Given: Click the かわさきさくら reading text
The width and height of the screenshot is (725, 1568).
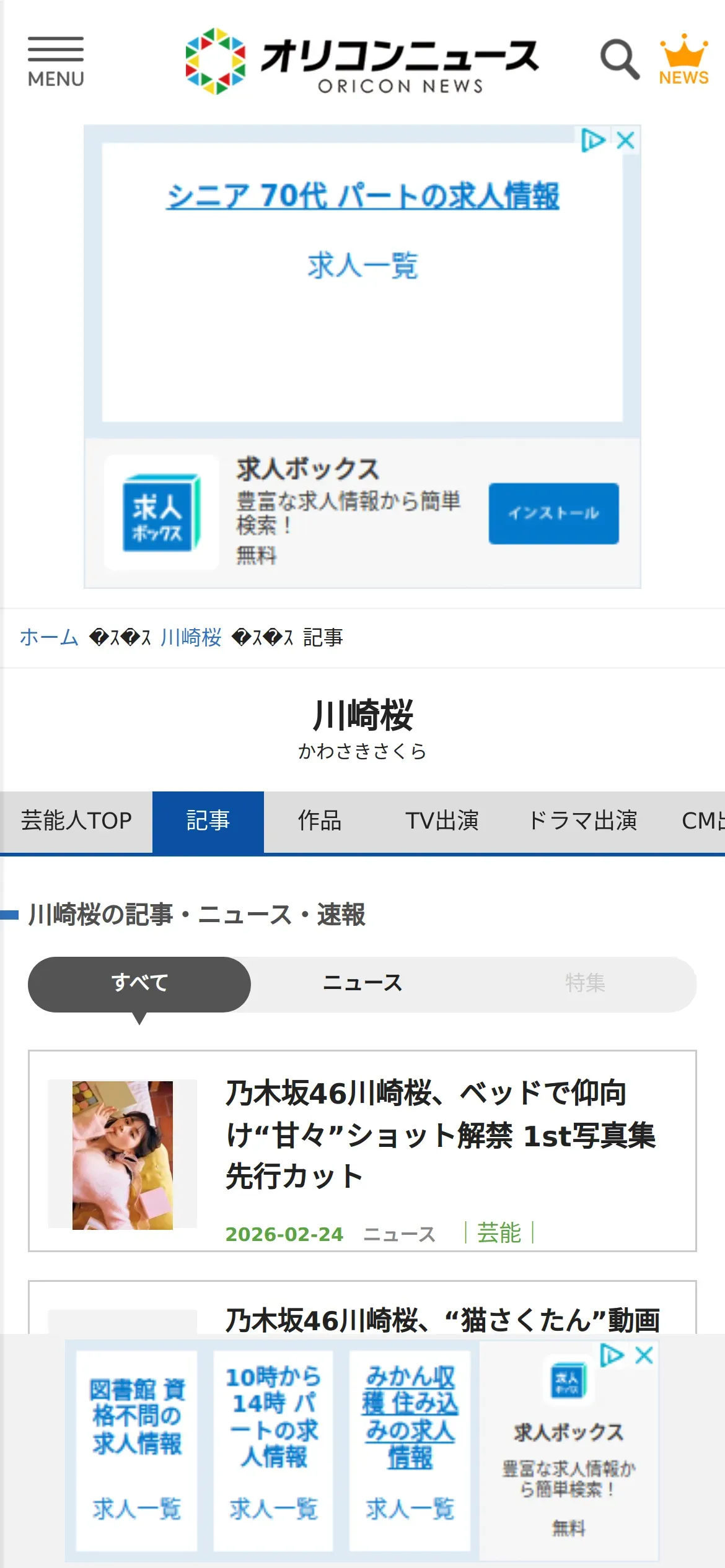Looking at the screenshot, I should pos(362,751).
